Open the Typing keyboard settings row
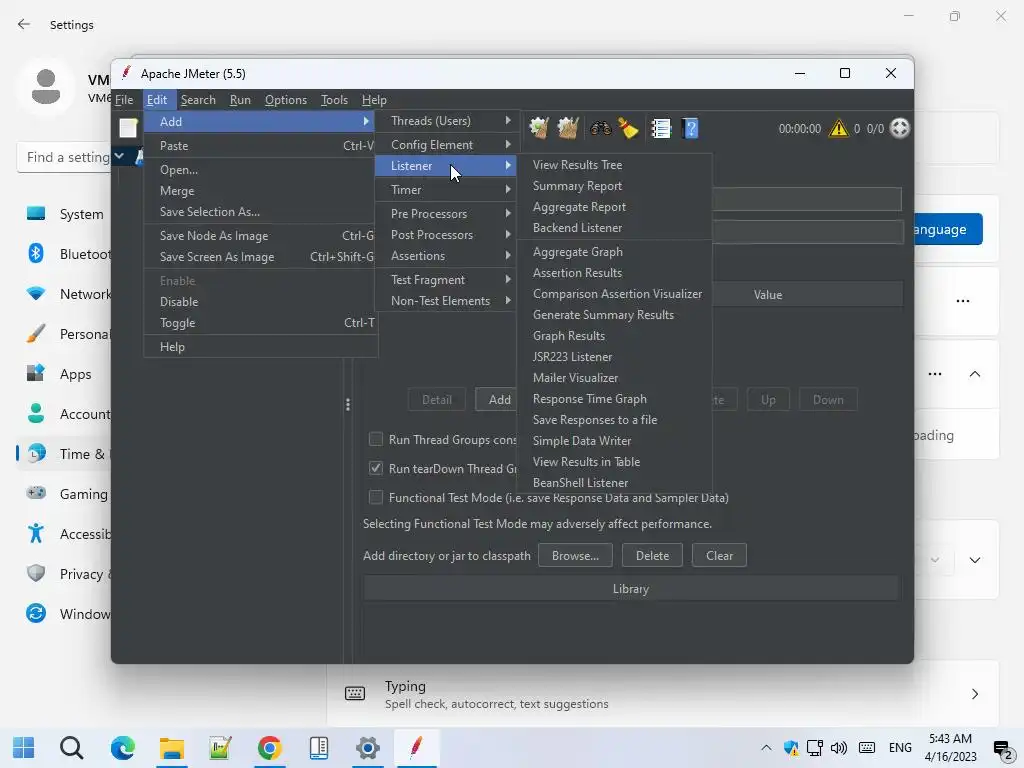 (663, 694)
